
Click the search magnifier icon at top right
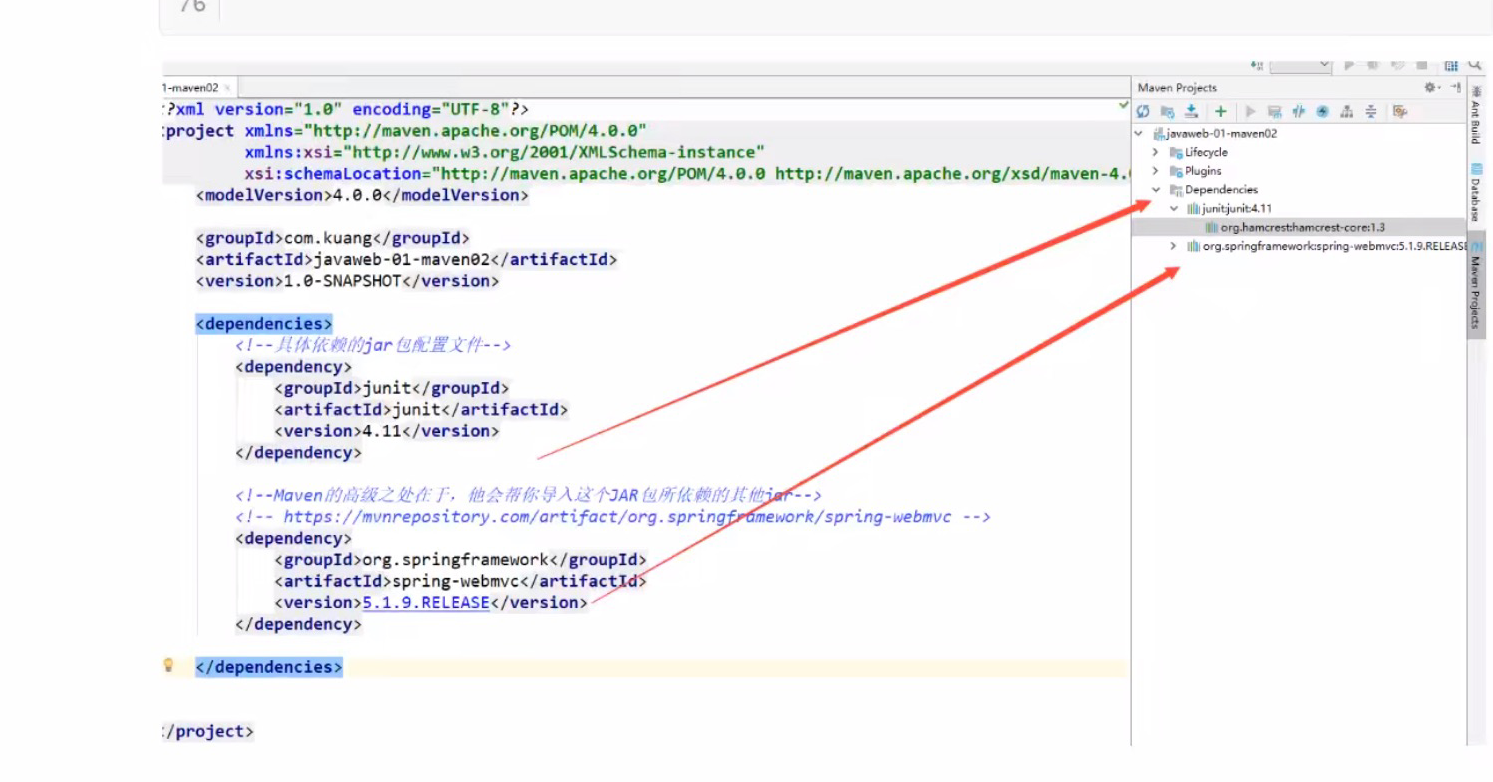pyautogui.click(x=1475, y=64)
